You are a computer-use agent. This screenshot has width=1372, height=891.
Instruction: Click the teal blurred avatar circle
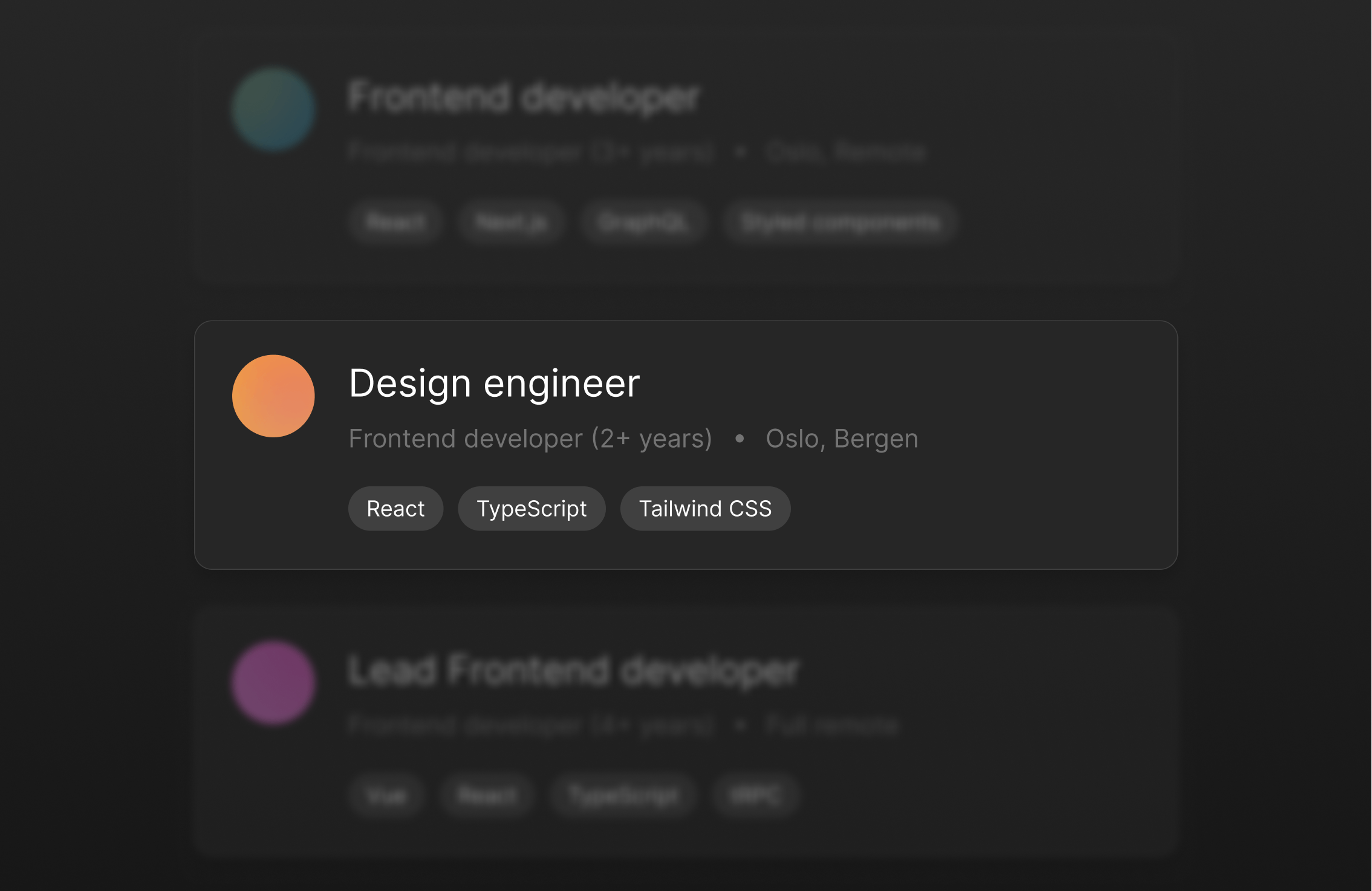pyautogui.click(x=273, y=109)
